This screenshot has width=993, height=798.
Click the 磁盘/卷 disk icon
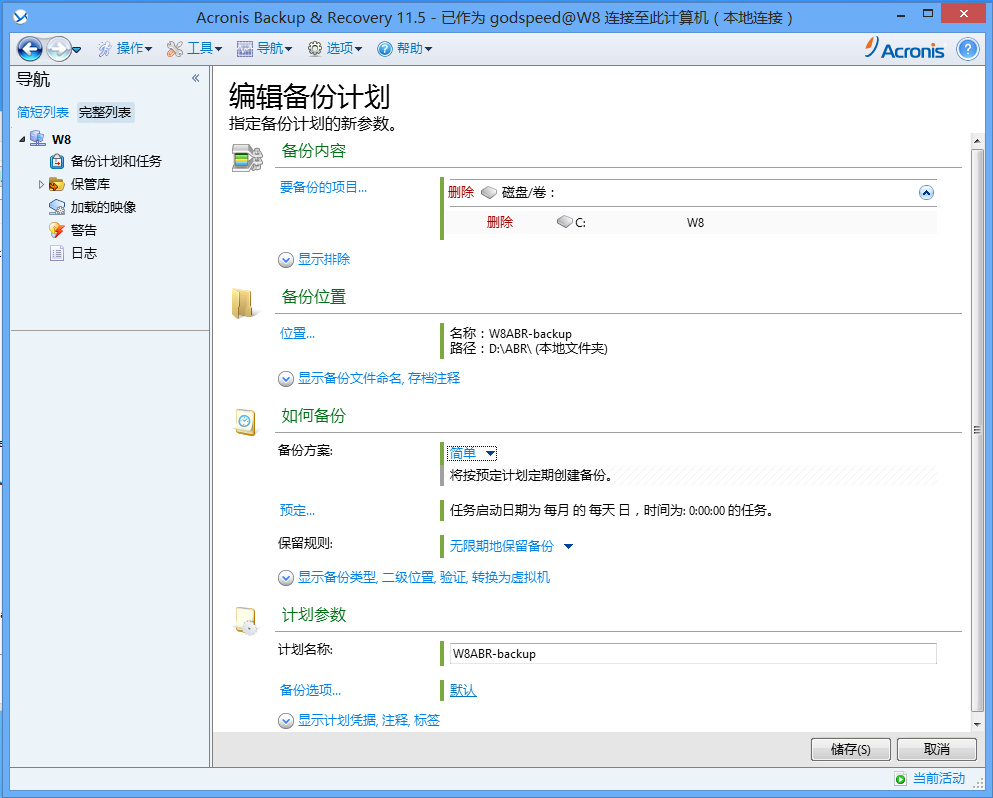(489, 192)
